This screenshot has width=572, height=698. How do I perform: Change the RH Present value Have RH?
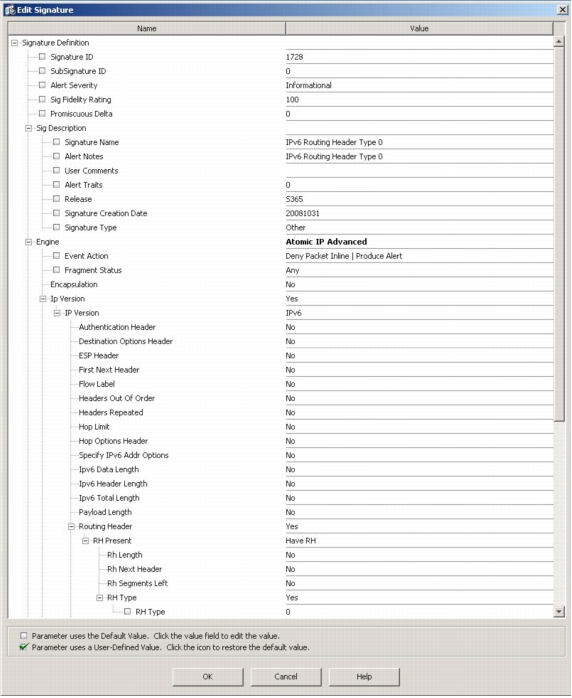[419, 541]
